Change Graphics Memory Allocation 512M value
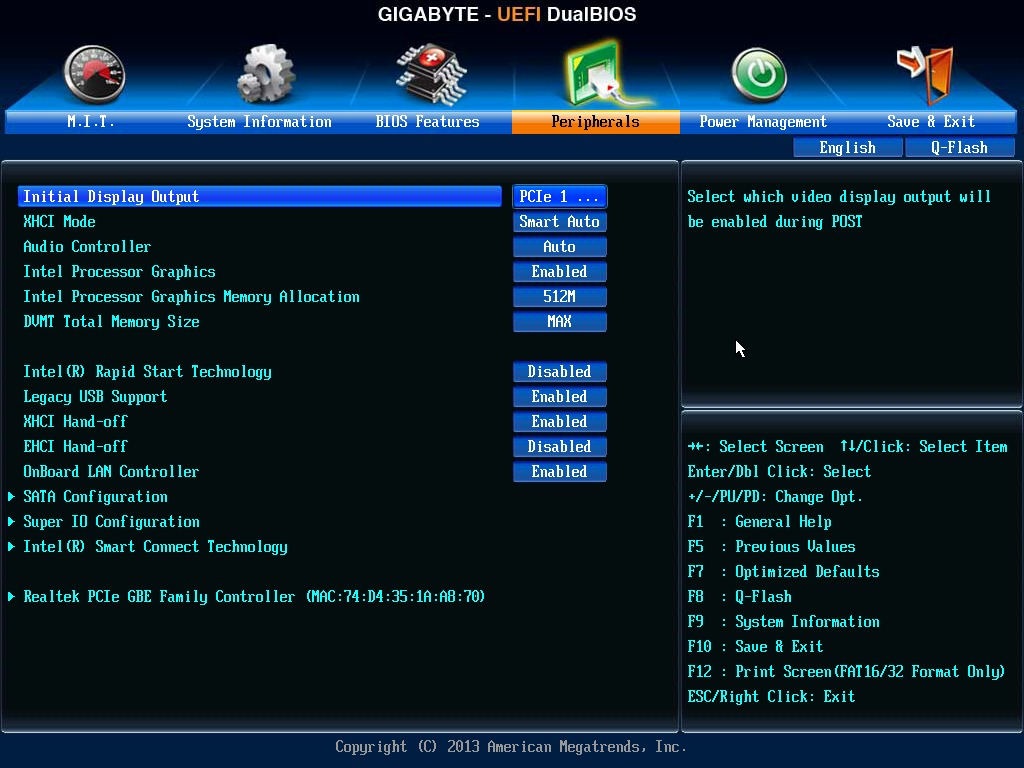 559,297
